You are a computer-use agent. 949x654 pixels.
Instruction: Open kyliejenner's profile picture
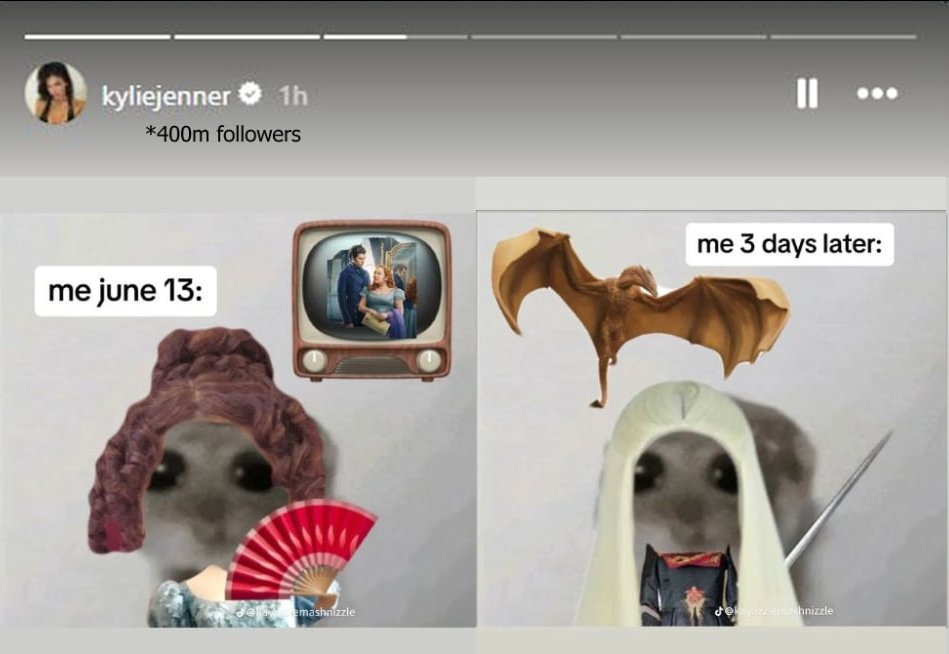point(56,93)
